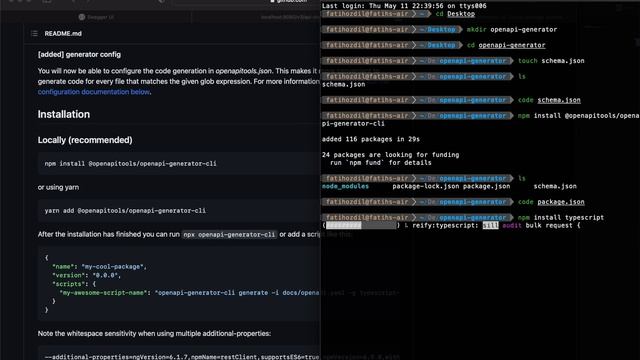Screen dimensions: 640x360
Task: Click the npm install code block in README
Action: click(x=179, y=164)
